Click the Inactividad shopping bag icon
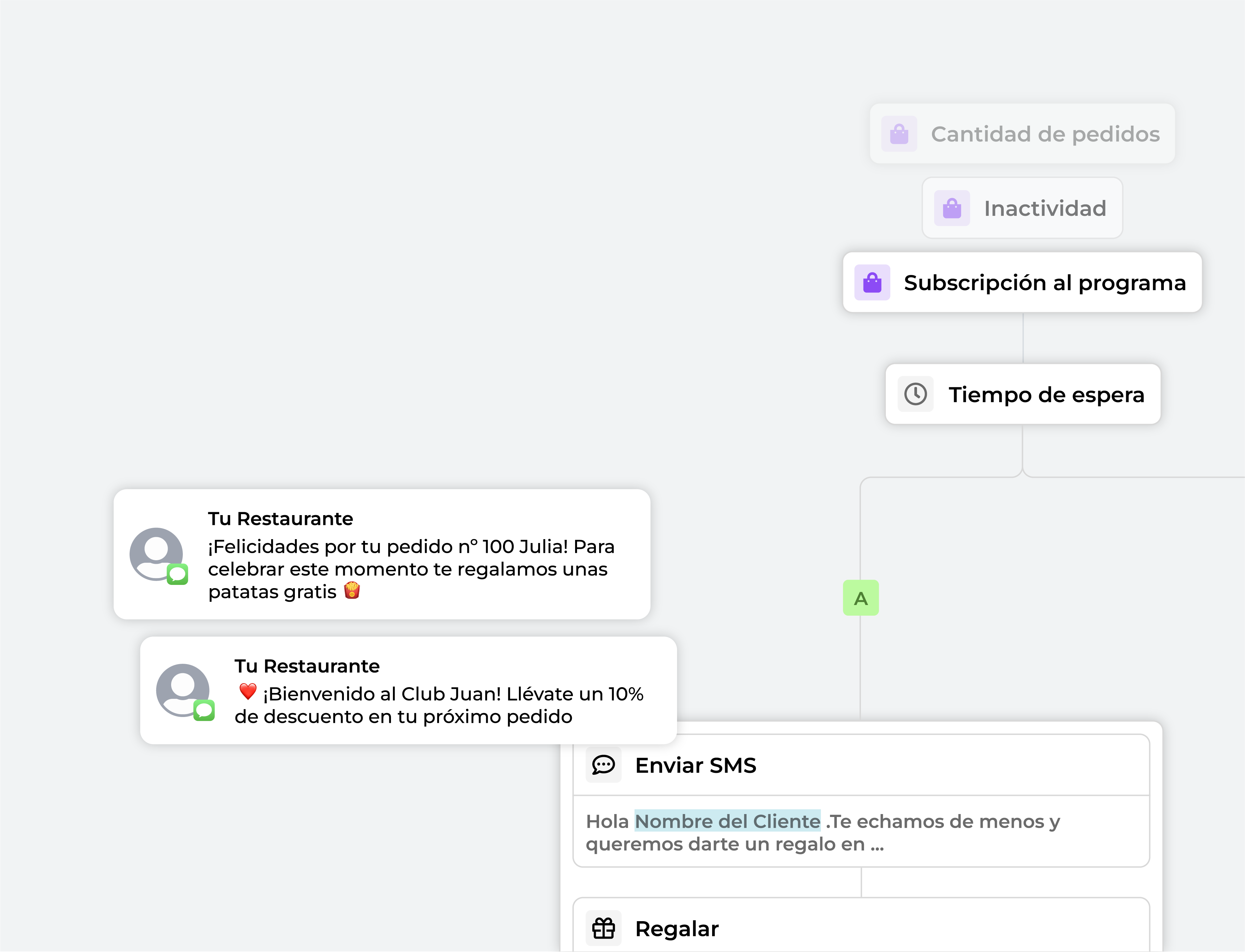Viewport: 1245px width, 952px height. click(952, 208)
